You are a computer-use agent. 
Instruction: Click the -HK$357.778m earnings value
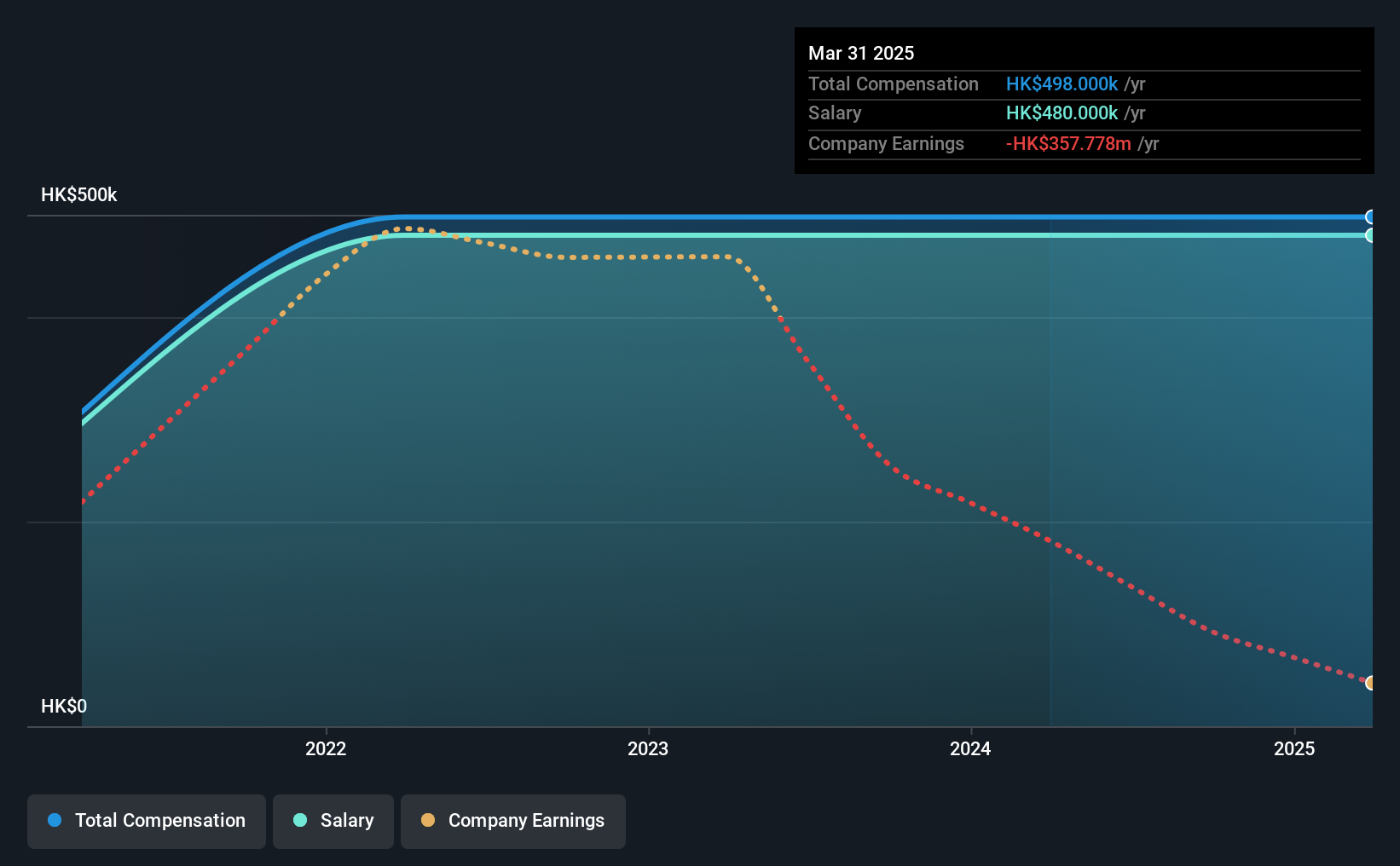[x=1068, y=143]
